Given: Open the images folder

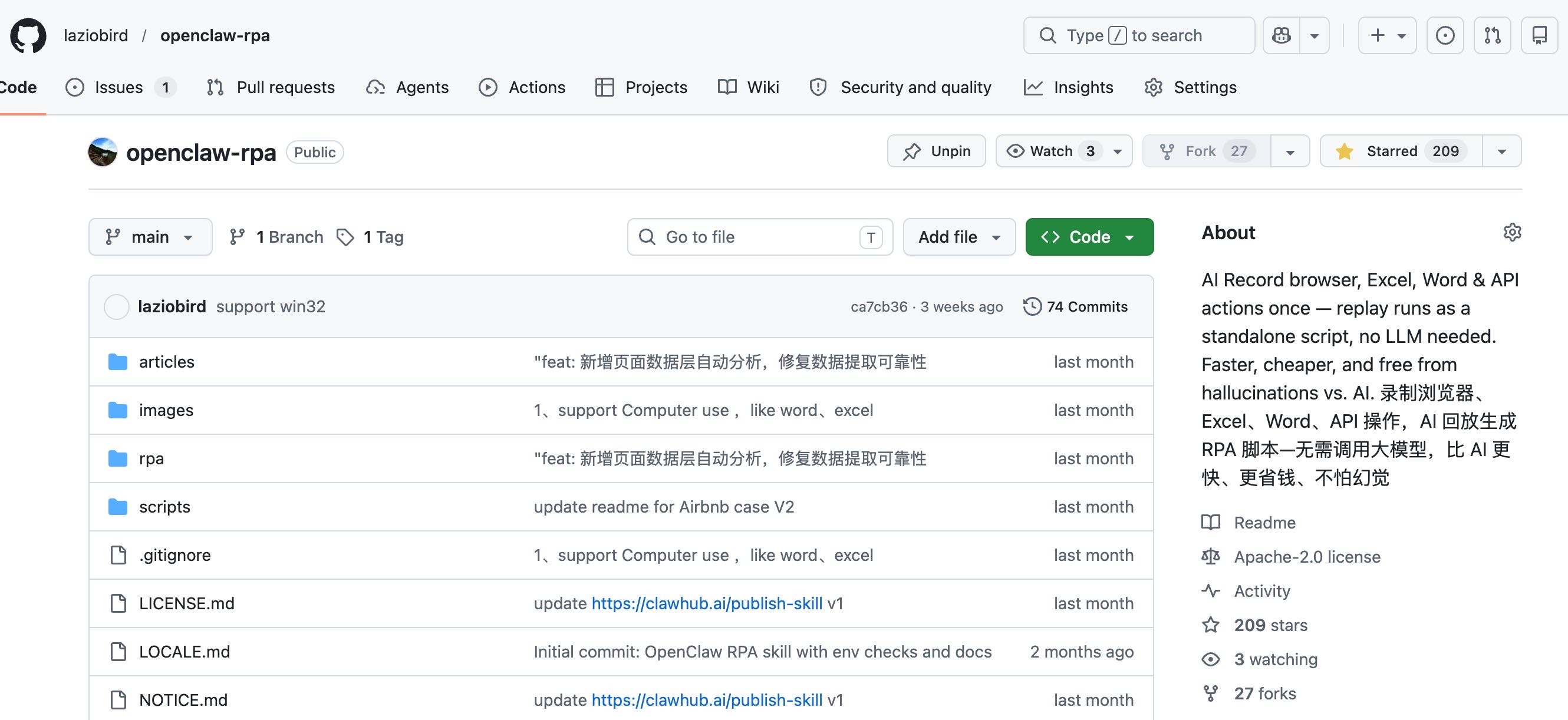Looking at the screenshot, I should (x=166, y=410).
